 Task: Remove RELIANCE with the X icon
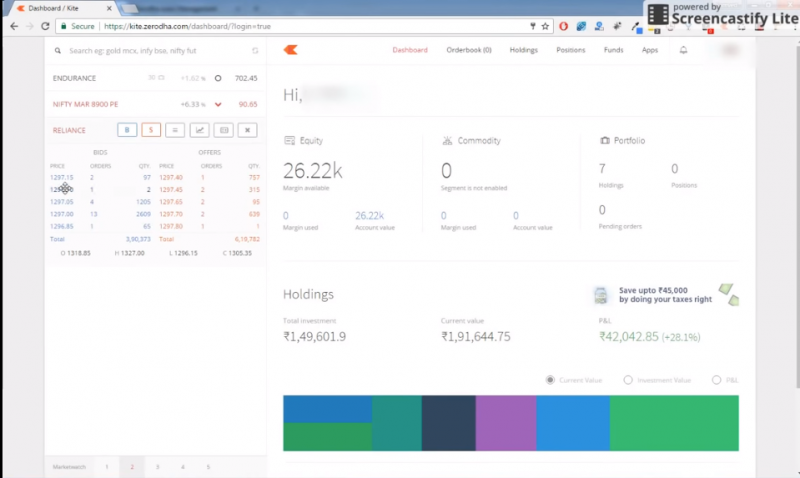pos(247,130)
